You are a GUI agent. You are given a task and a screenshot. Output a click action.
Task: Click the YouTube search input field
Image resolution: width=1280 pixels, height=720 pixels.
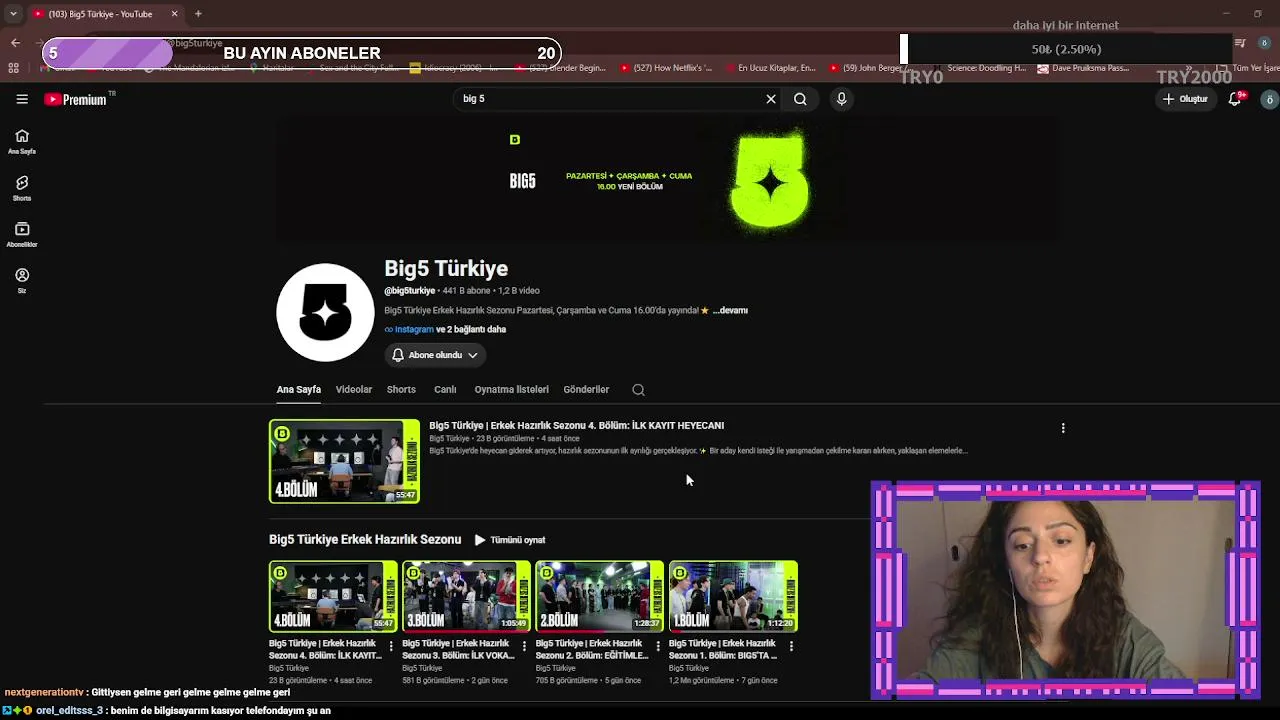608,99
